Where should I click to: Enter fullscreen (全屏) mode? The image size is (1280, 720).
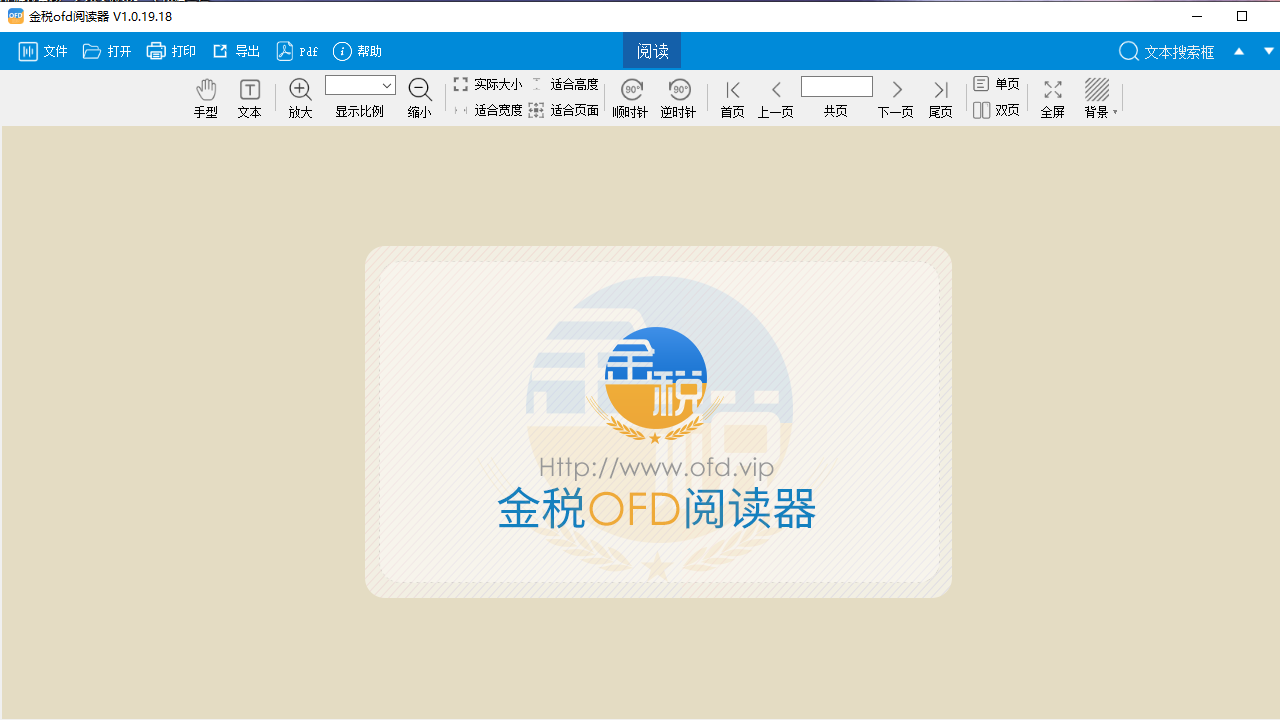[1052, 98]
